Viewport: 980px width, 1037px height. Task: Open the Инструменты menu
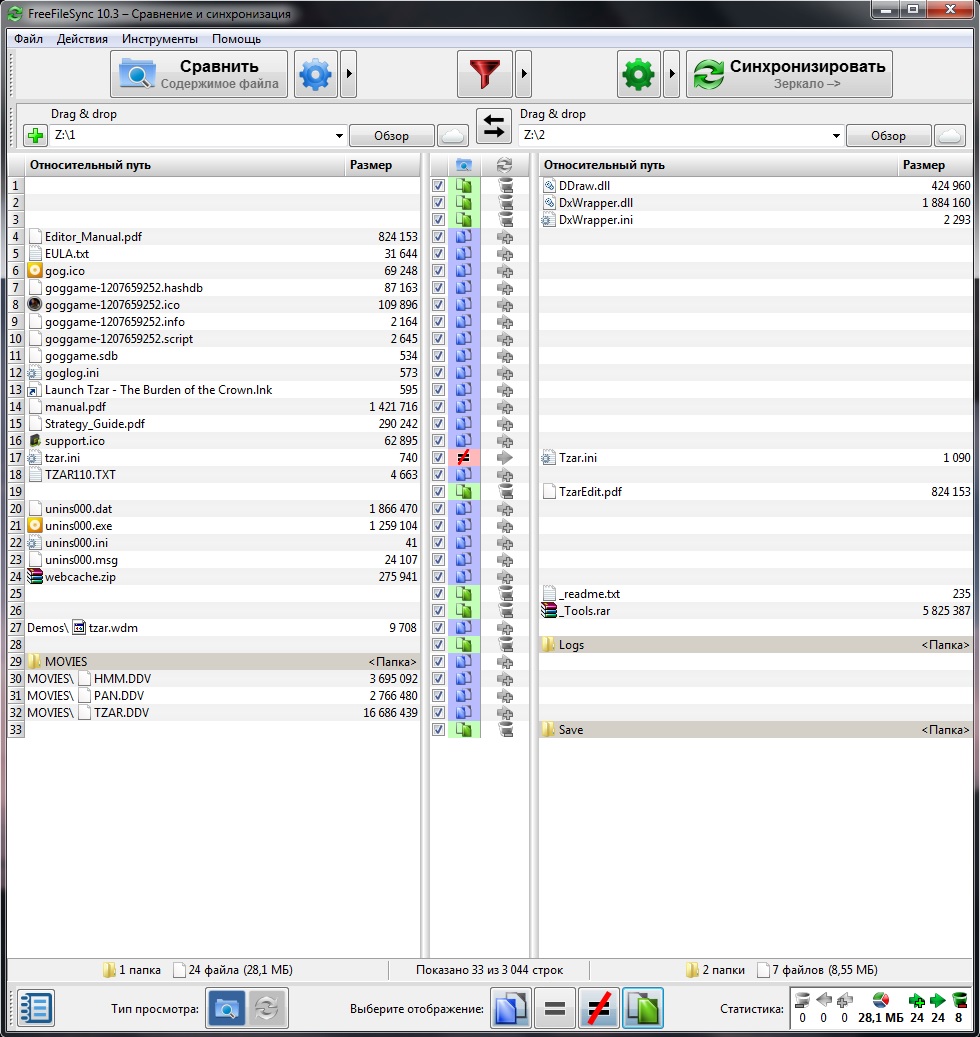pyautogui.click(x=159, y=39)
